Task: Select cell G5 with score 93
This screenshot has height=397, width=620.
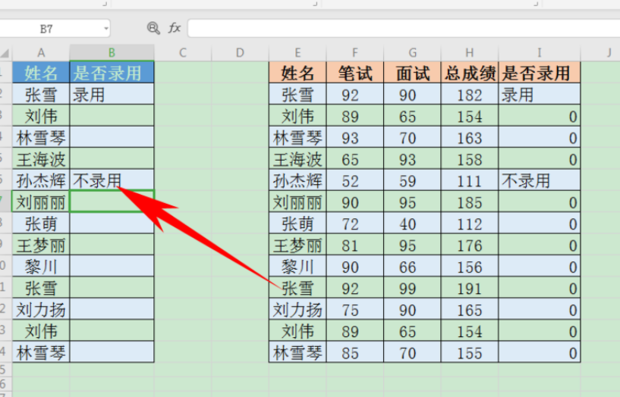Action: tap(412, 159)
